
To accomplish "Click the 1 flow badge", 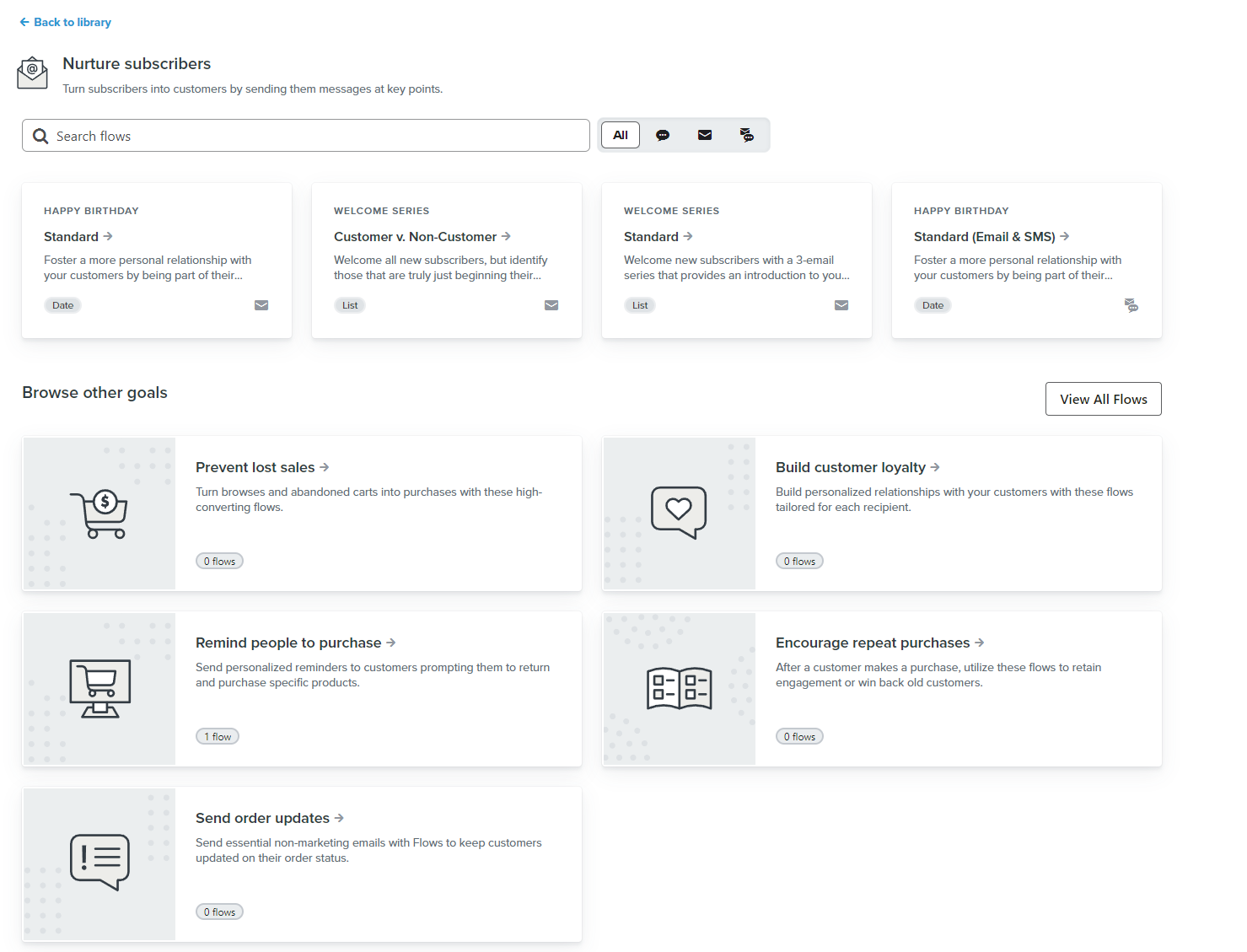I will [x=218, y=737].
